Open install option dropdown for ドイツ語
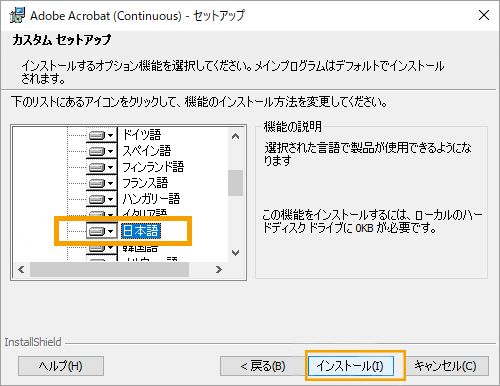 pyautogui.click(x=102, y=135)
